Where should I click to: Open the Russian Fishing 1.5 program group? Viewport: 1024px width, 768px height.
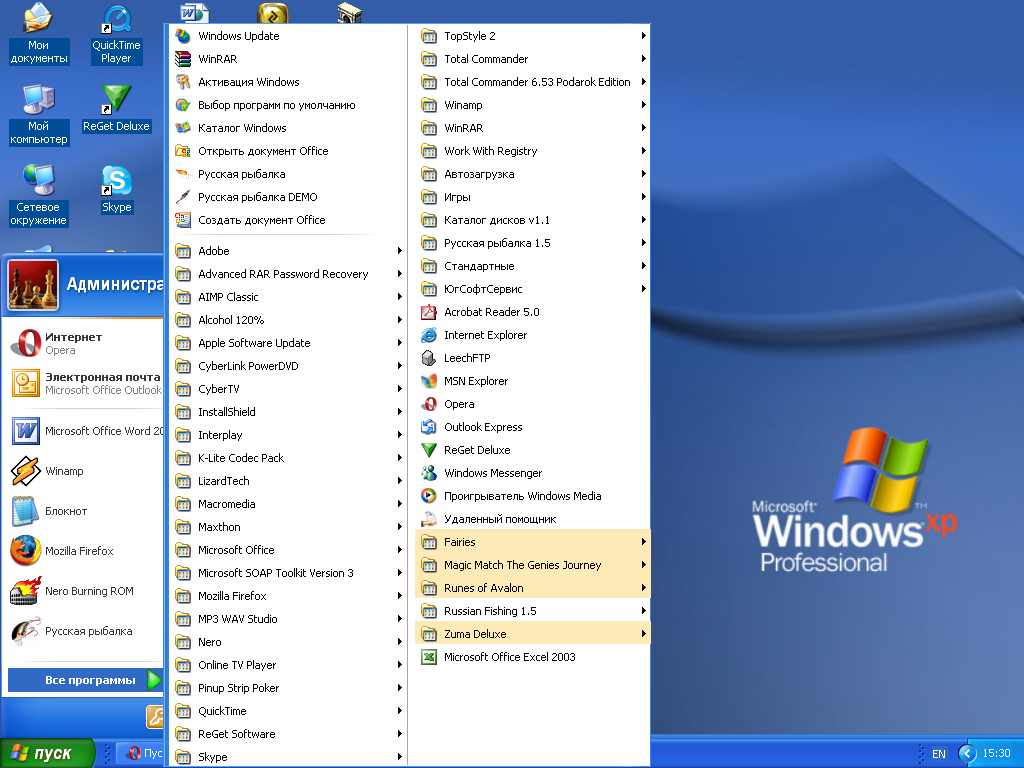[532, 611]
